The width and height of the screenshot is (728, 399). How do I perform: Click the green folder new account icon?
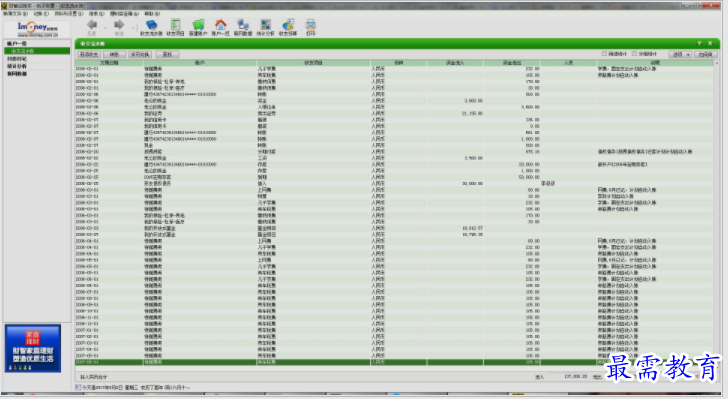(198, 25)
